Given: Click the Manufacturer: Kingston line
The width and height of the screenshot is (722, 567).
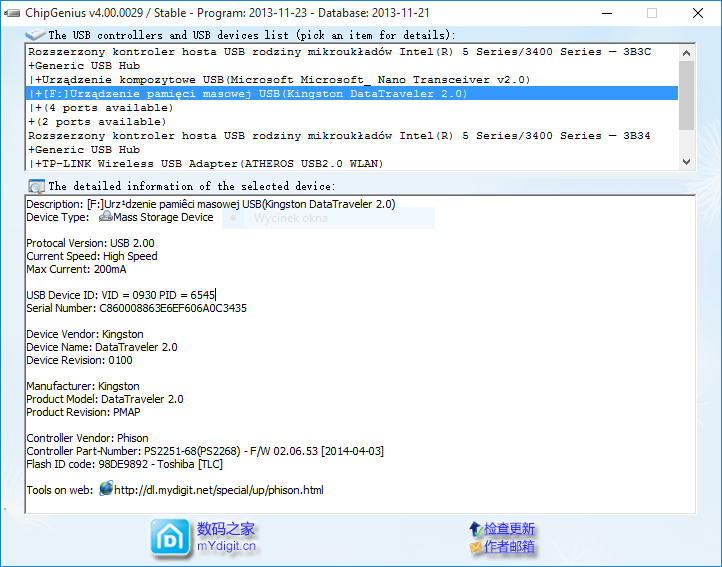Looking at the screenshot, I should click(x=83, y=386).
